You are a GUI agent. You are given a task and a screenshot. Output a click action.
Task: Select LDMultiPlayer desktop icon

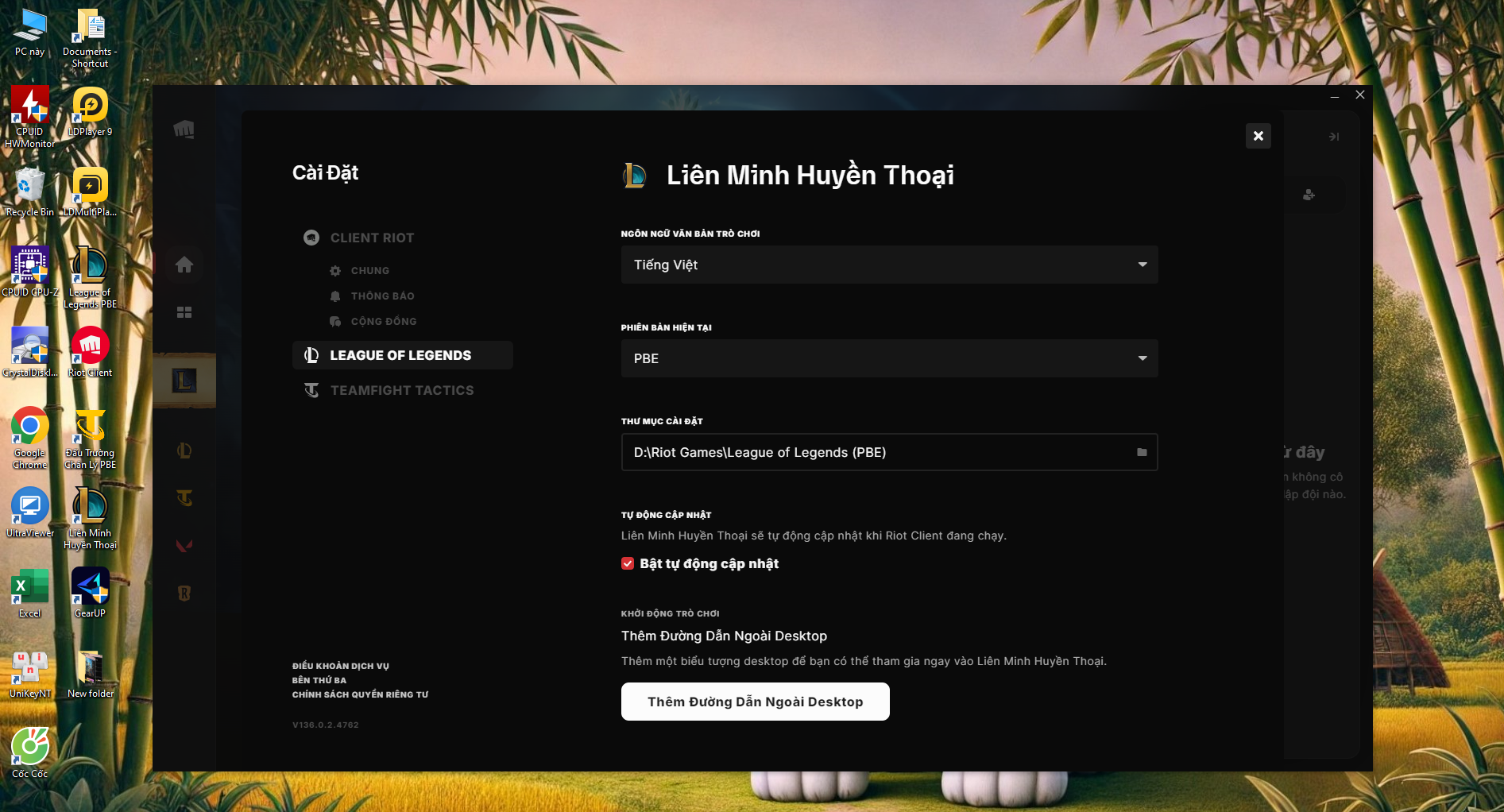coord(90,191)
